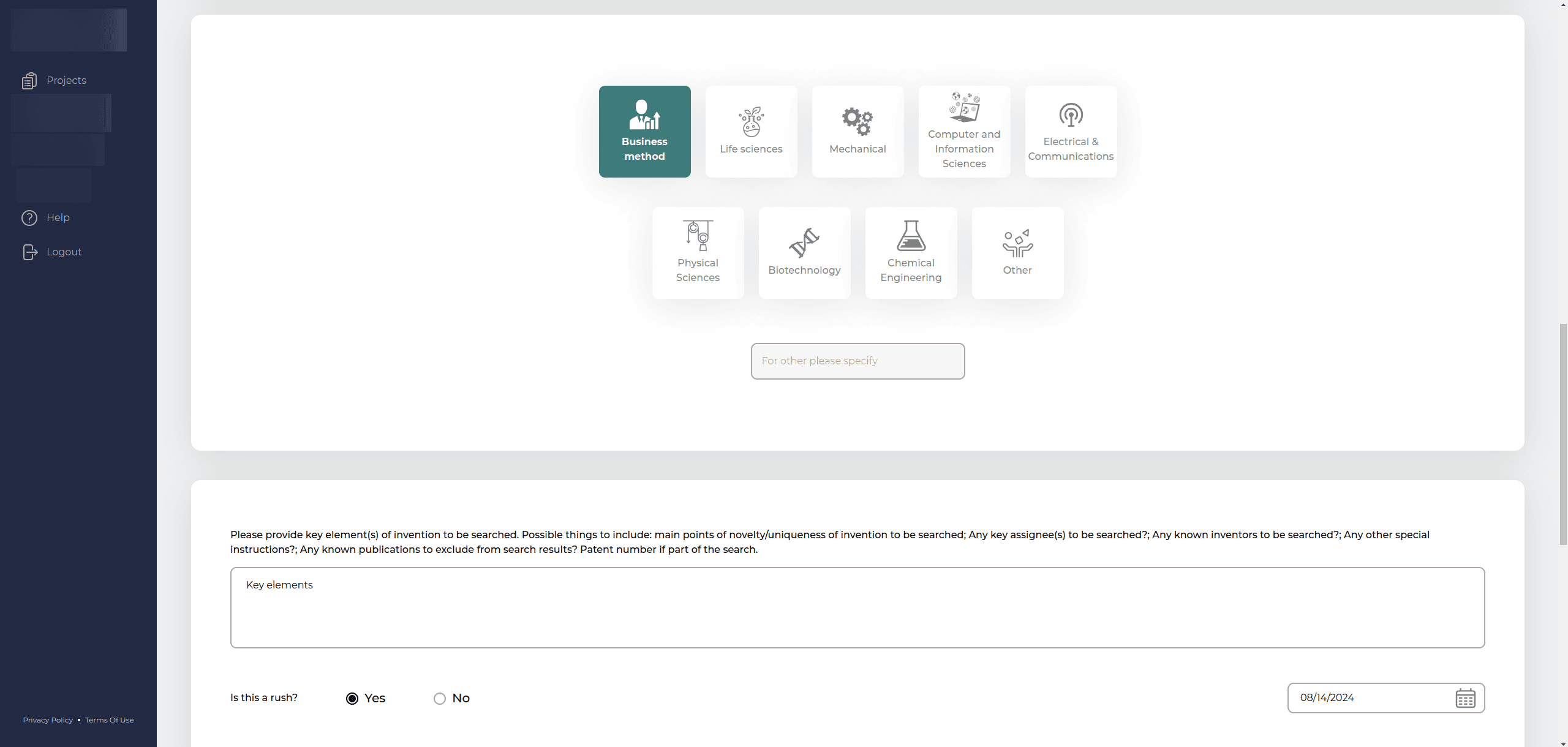The image size is (1568, 747).
Task: Type in the For other please specify field
Action: (x=857, y=361)
